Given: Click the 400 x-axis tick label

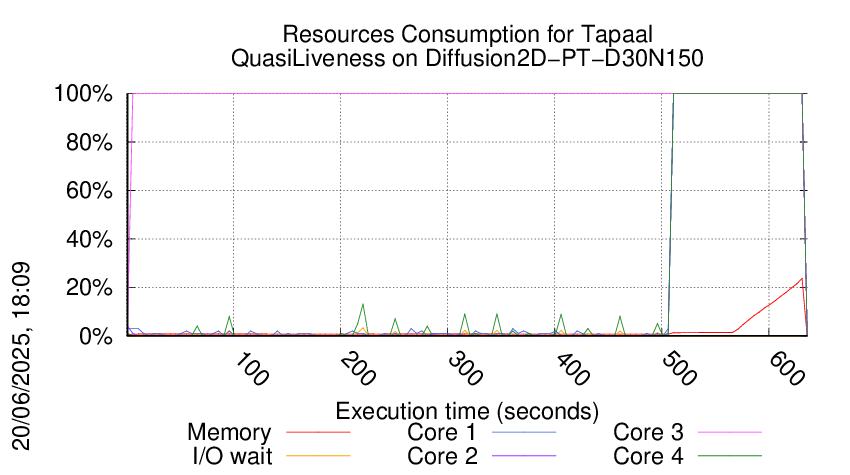Looking at the screenshot, I should coord(572,370).
